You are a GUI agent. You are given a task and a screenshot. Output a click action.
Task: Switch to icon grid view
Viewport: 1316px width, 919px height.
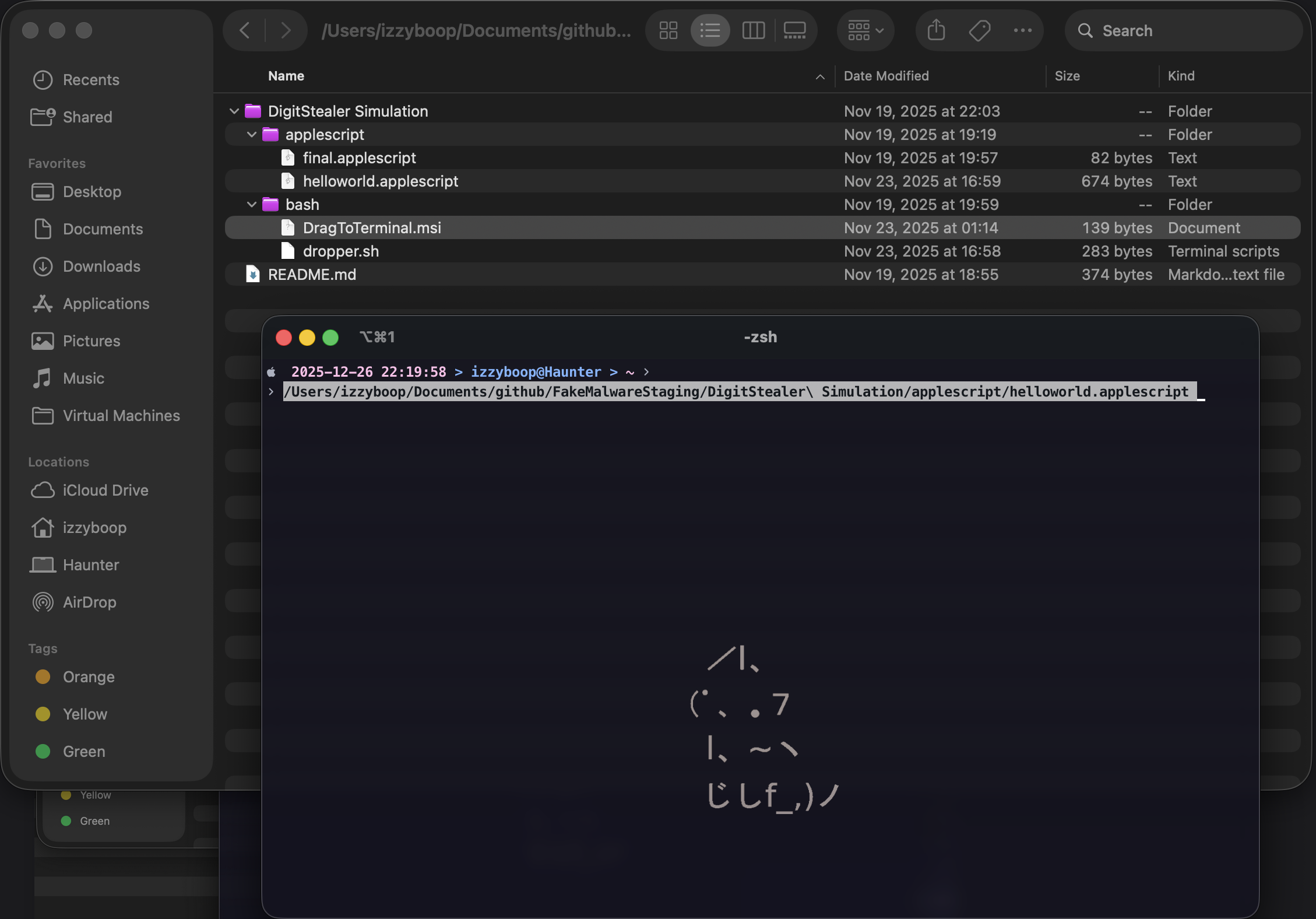point(668,30)
